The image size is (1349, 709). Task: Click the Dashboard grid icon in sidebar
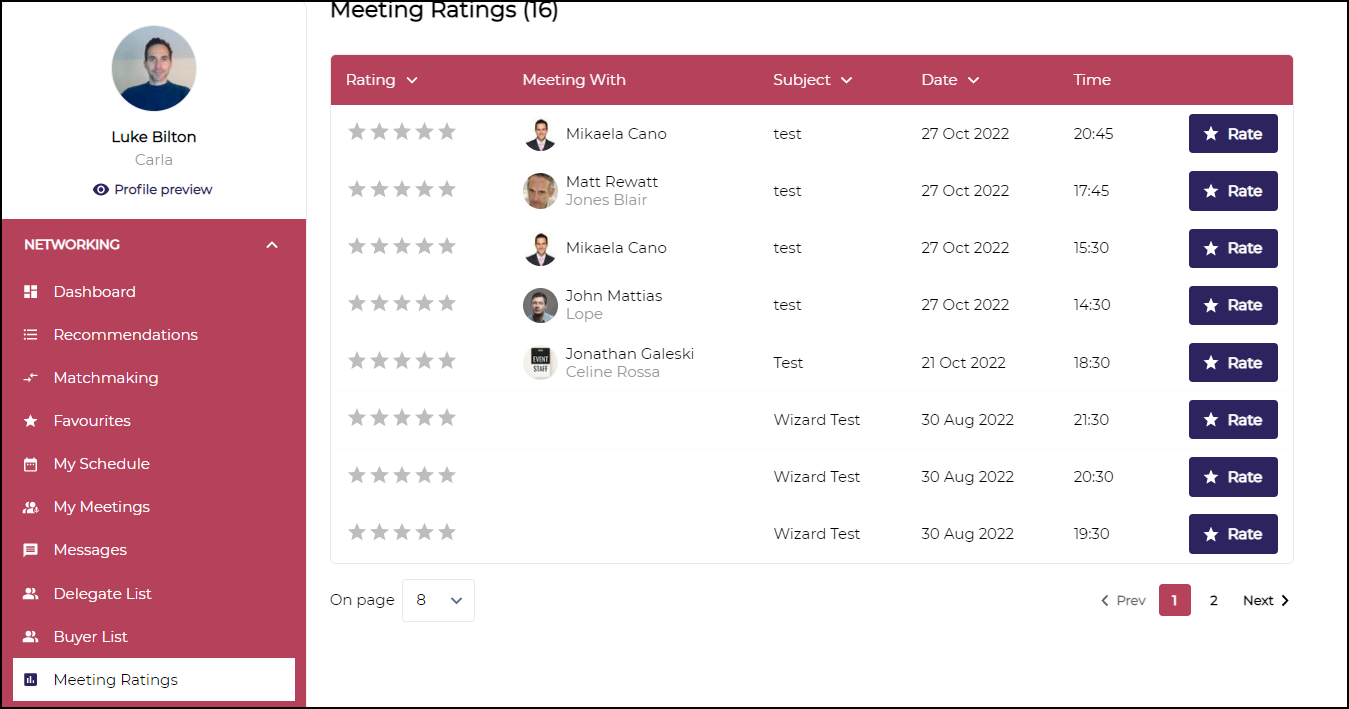click(x=31, y=292)
